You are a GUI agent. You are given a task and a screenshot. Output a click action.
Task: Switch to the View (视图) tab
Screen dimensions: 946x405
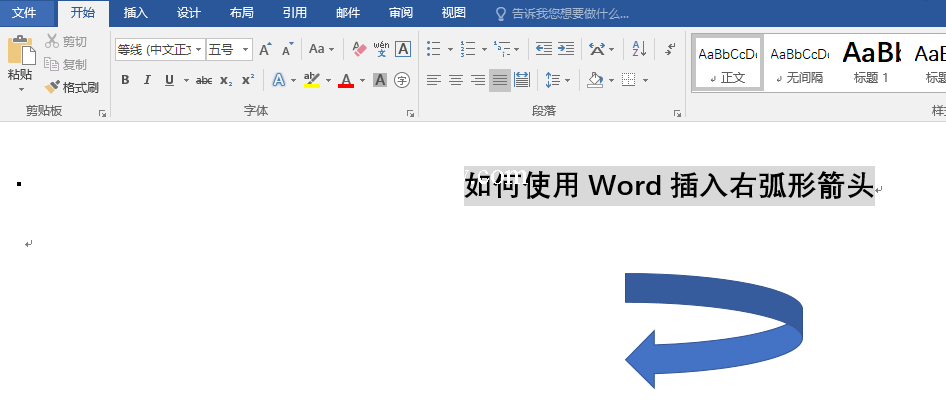click(x=454, y=13)
